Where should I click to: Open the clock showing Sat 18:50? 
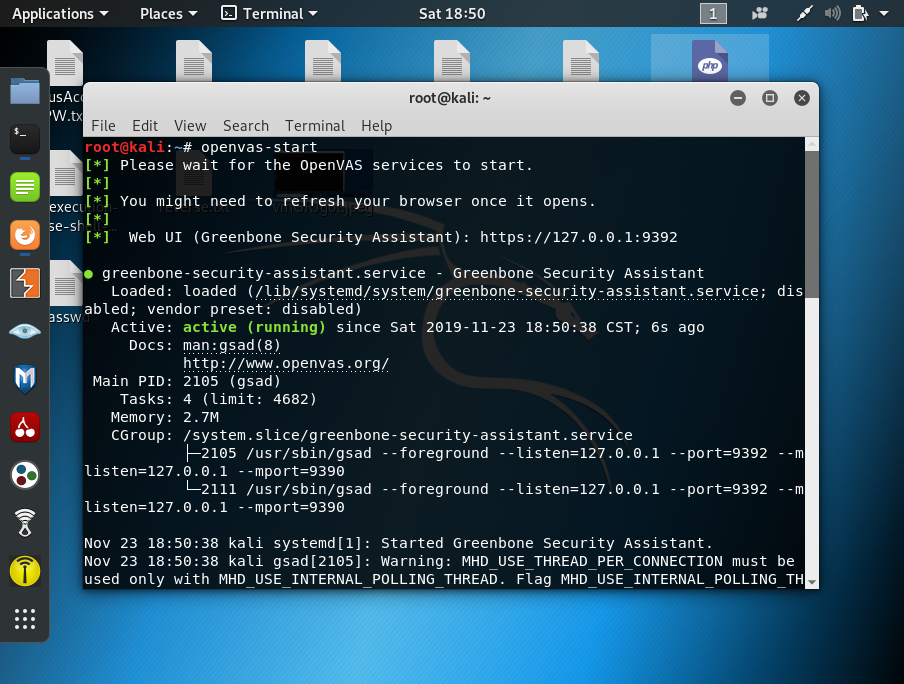pos(452,13)
